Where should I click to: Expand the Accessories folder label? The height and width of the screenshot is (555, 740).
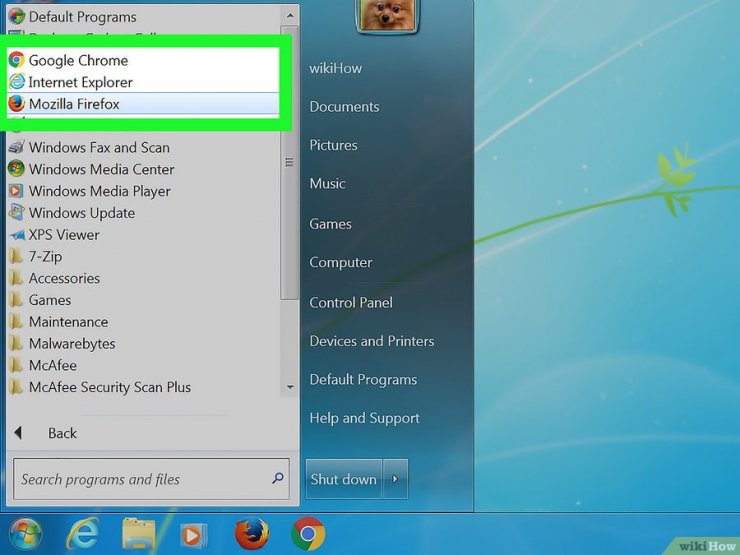(x=64, y=278)
